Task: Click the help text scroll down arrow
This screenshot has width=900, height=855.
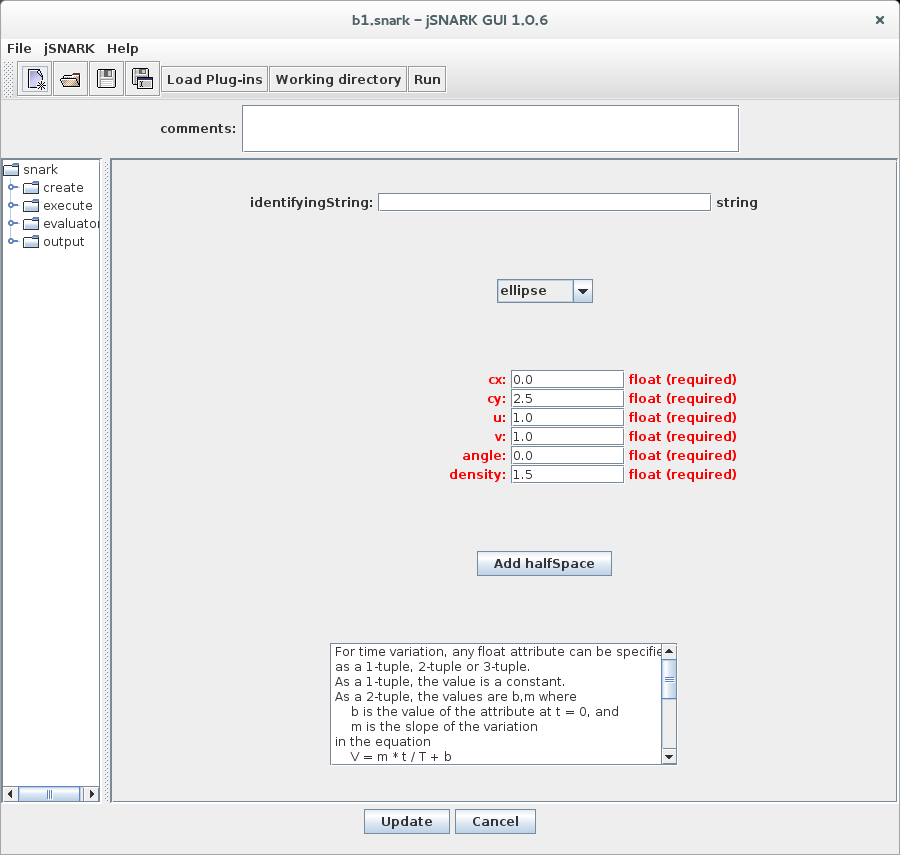Action: [669, 757]
